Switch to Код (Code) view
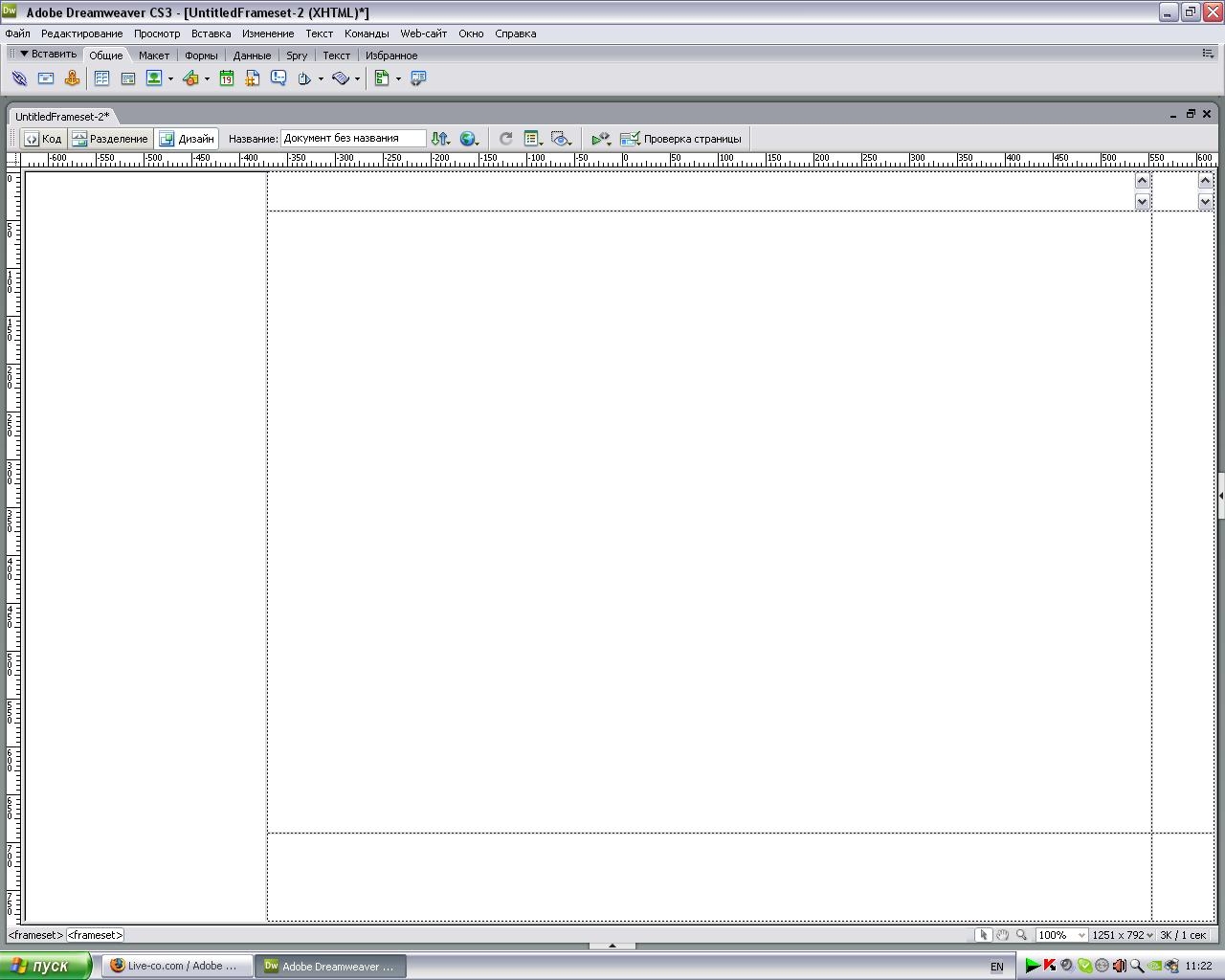This screenshot has height=980, width=1225. click(43, 139)
